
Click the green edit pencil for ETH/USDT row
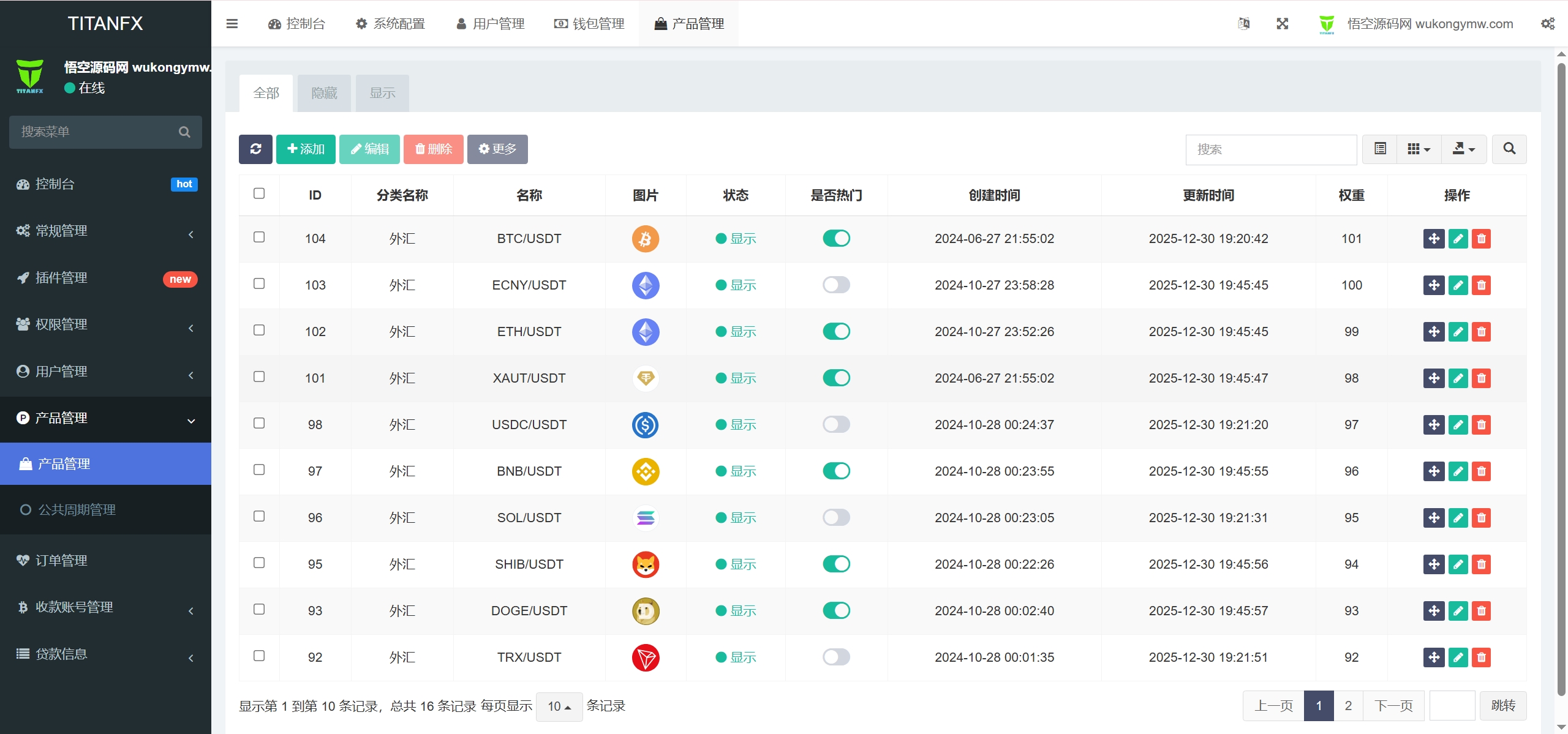pos(1458,332)
